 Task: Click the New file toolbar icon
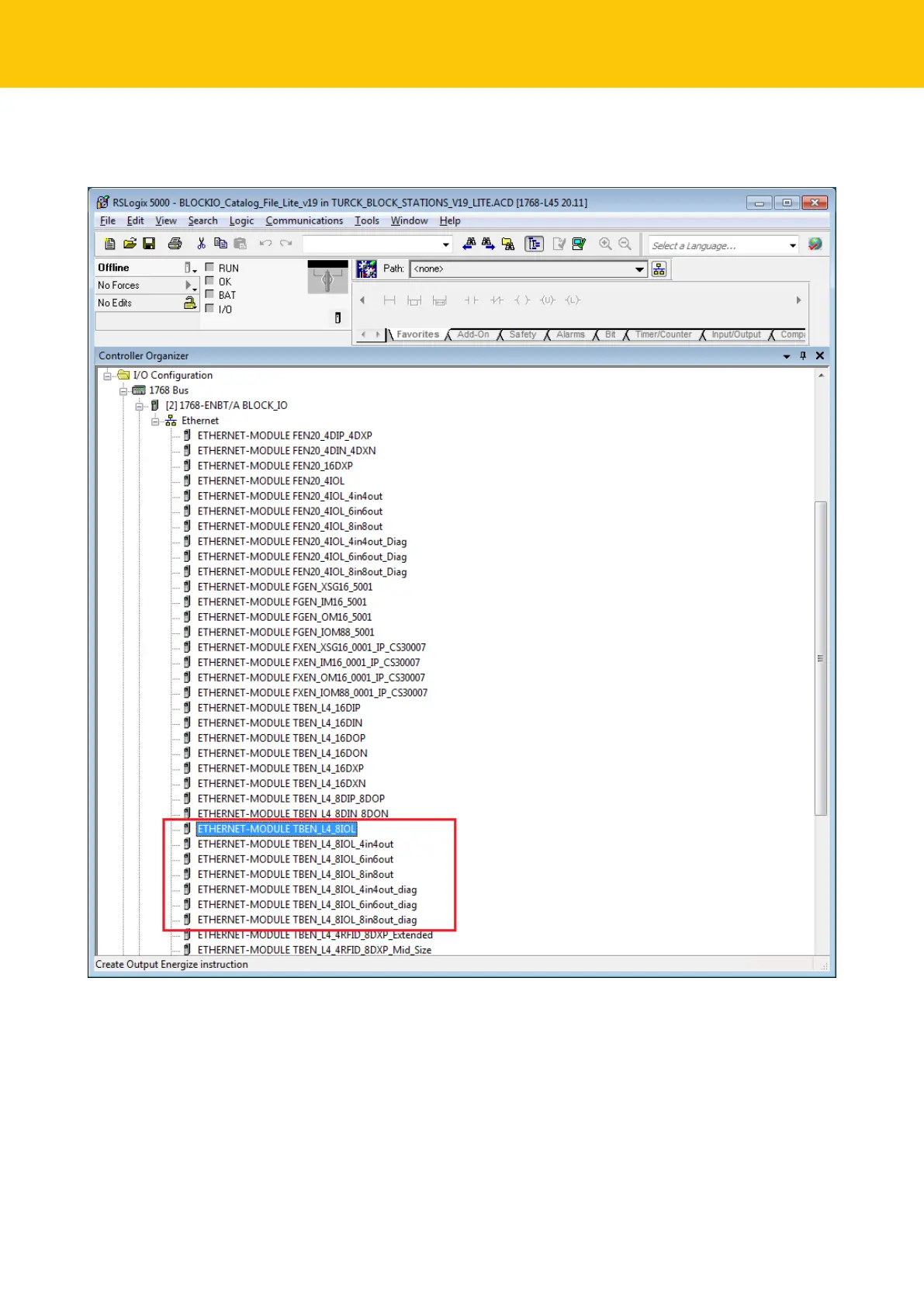pos(110,244)
